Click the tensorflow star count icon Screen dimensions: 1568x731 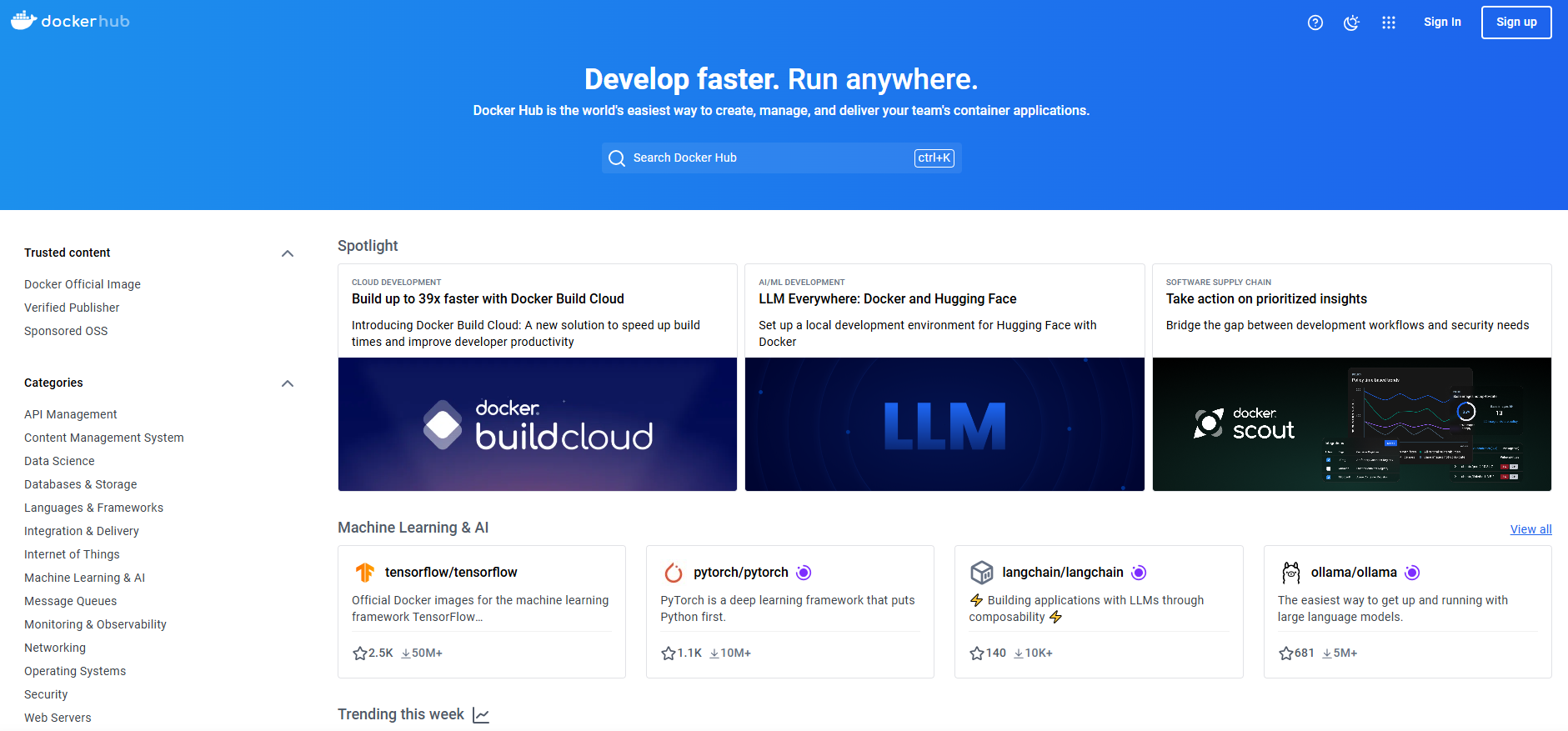pos(360,653)
